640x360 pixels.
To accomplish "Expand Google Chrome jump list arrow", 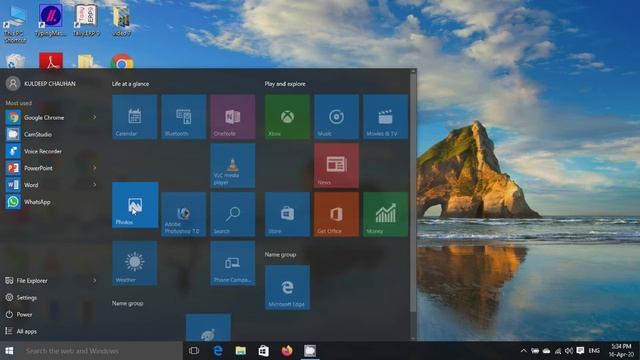I will click(94, 118).
